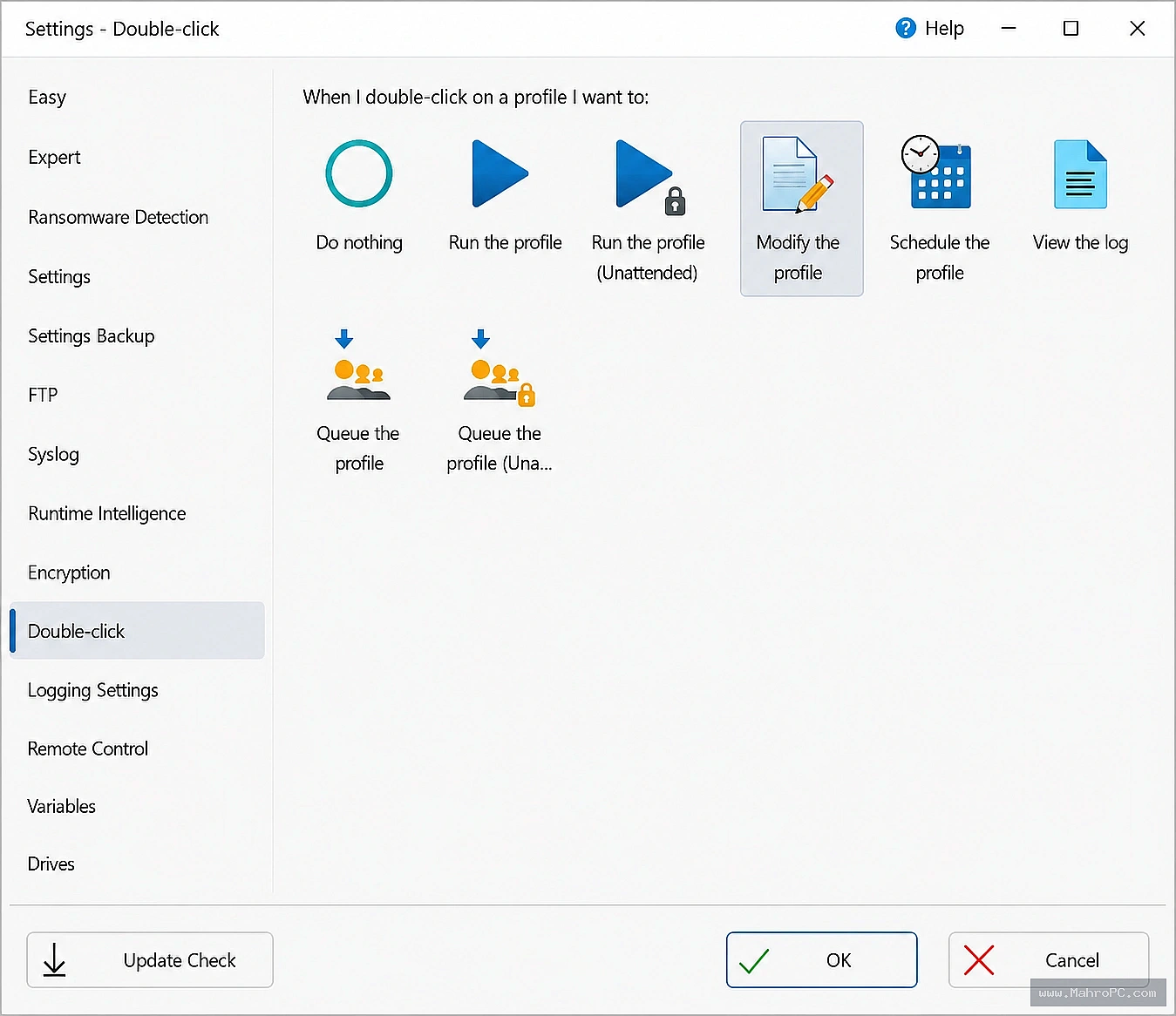Open the Drives settings page
The image size is (1176, 1016).
pyautogui.click(x=137, y=864)
